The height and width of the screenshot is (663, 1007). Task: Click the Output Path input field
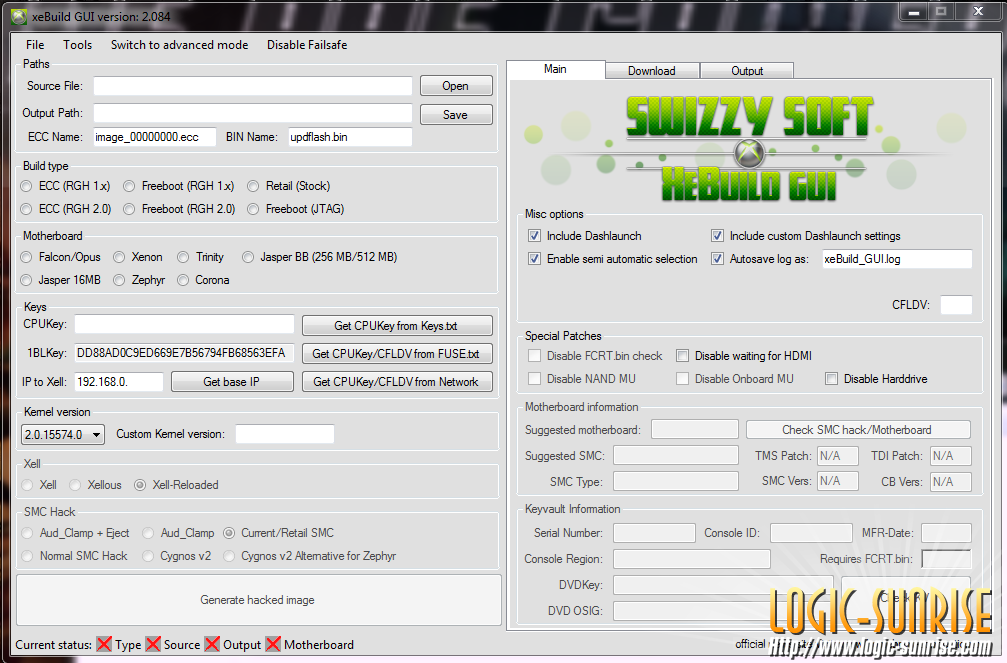click(x=253, y=113)
